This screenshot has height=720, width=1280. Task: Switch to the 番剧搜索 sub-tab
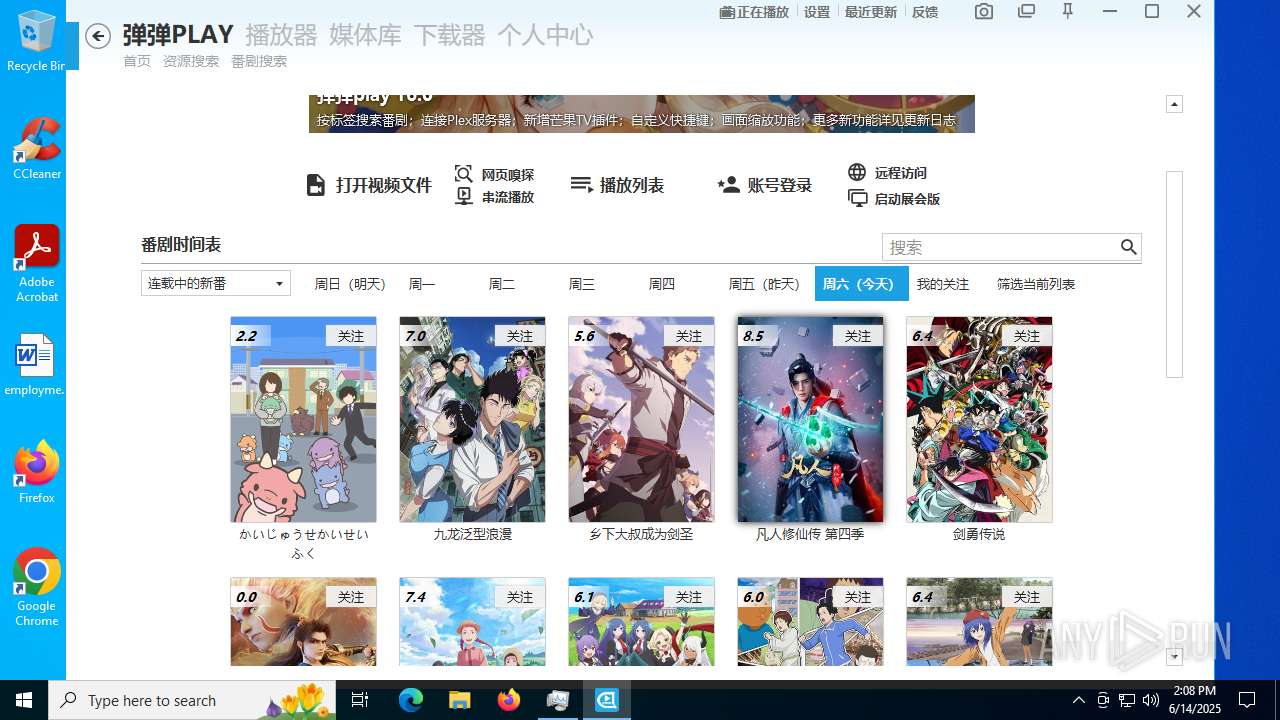pos(259,61)
